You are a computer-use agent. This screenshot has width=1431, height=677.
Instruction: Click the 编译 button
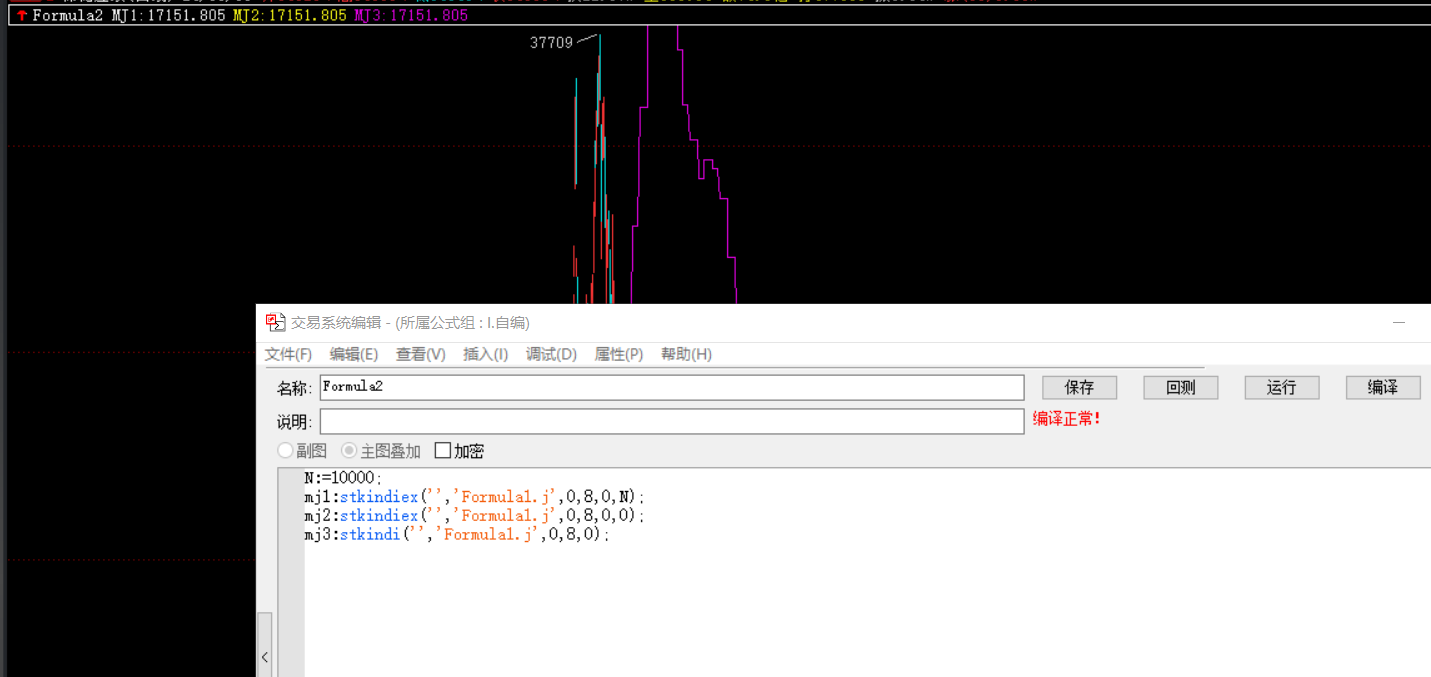click(x=1383, y=387)
